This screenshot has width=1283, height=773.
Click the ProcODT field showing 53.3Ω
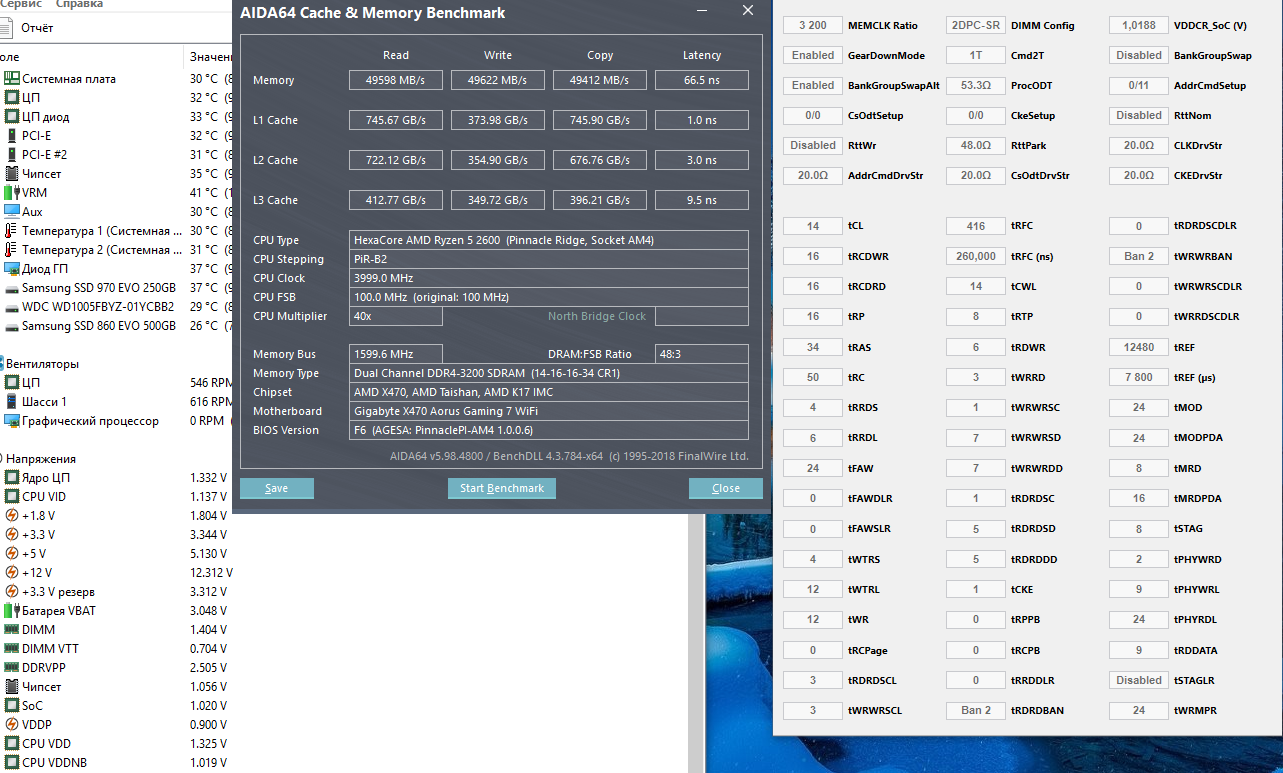point(976,85)
